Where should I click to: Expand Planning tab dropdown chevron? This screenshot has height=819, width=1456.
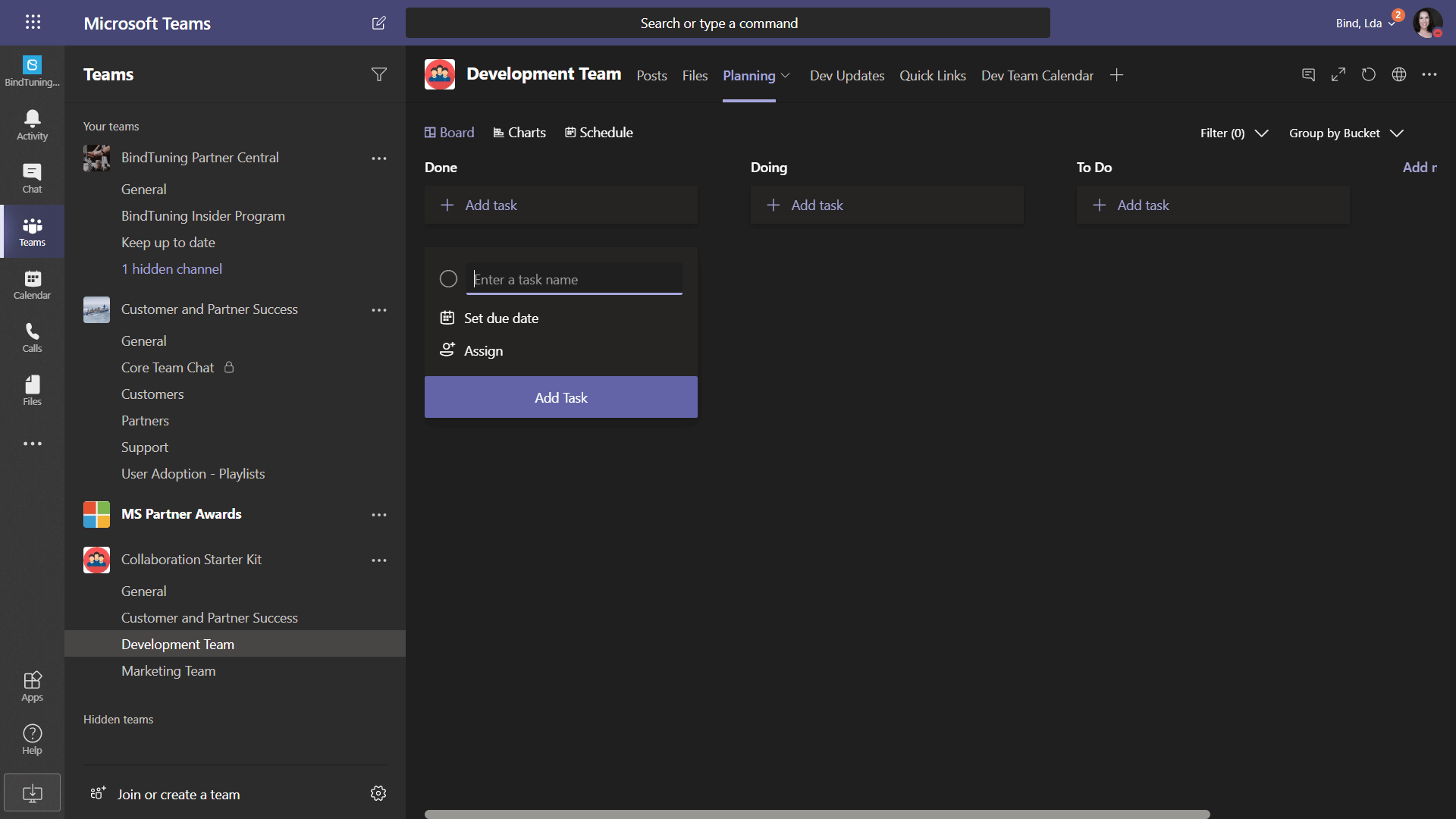(786, 75)
